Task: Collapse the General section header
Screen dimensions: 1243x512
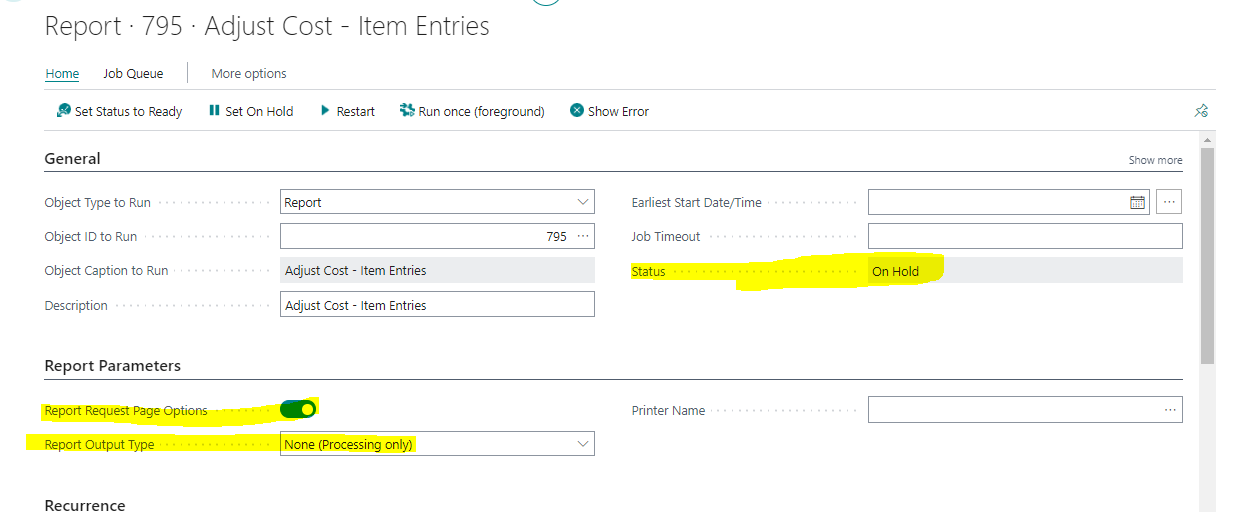Action: click(x=73, y=158)
